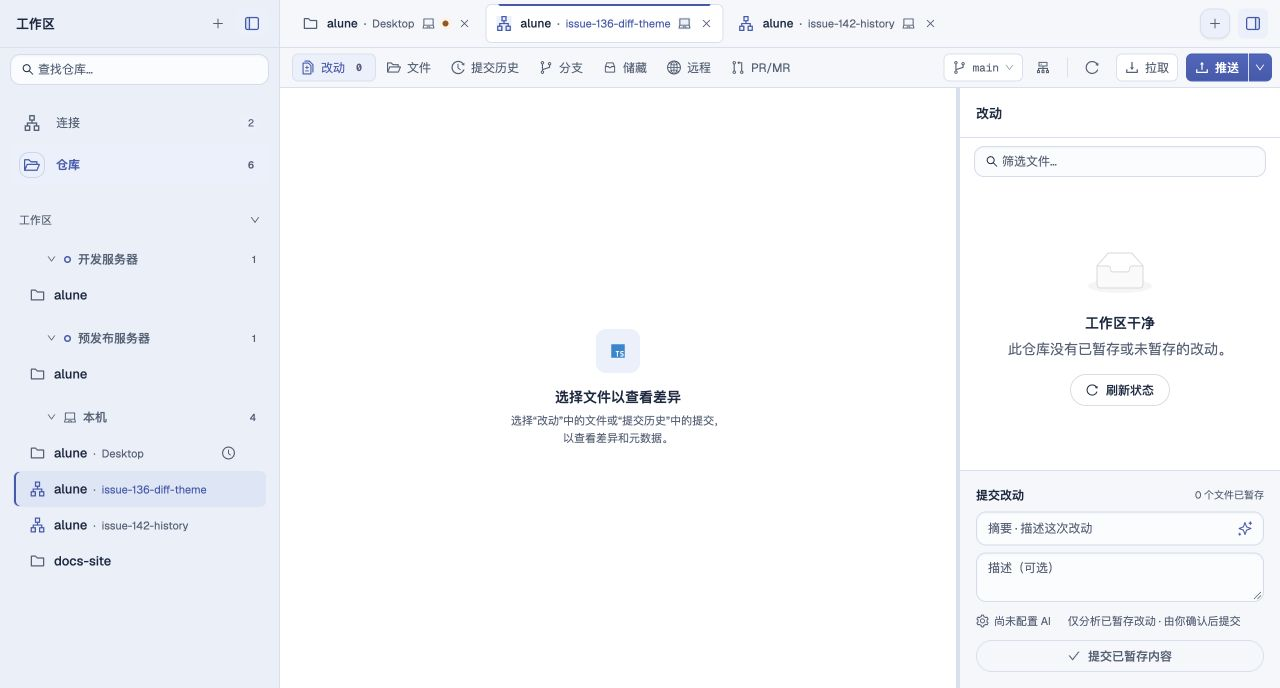Click the 本机 laptop icon
This screenshot has height=688, width=1280.
pos(70,417)
